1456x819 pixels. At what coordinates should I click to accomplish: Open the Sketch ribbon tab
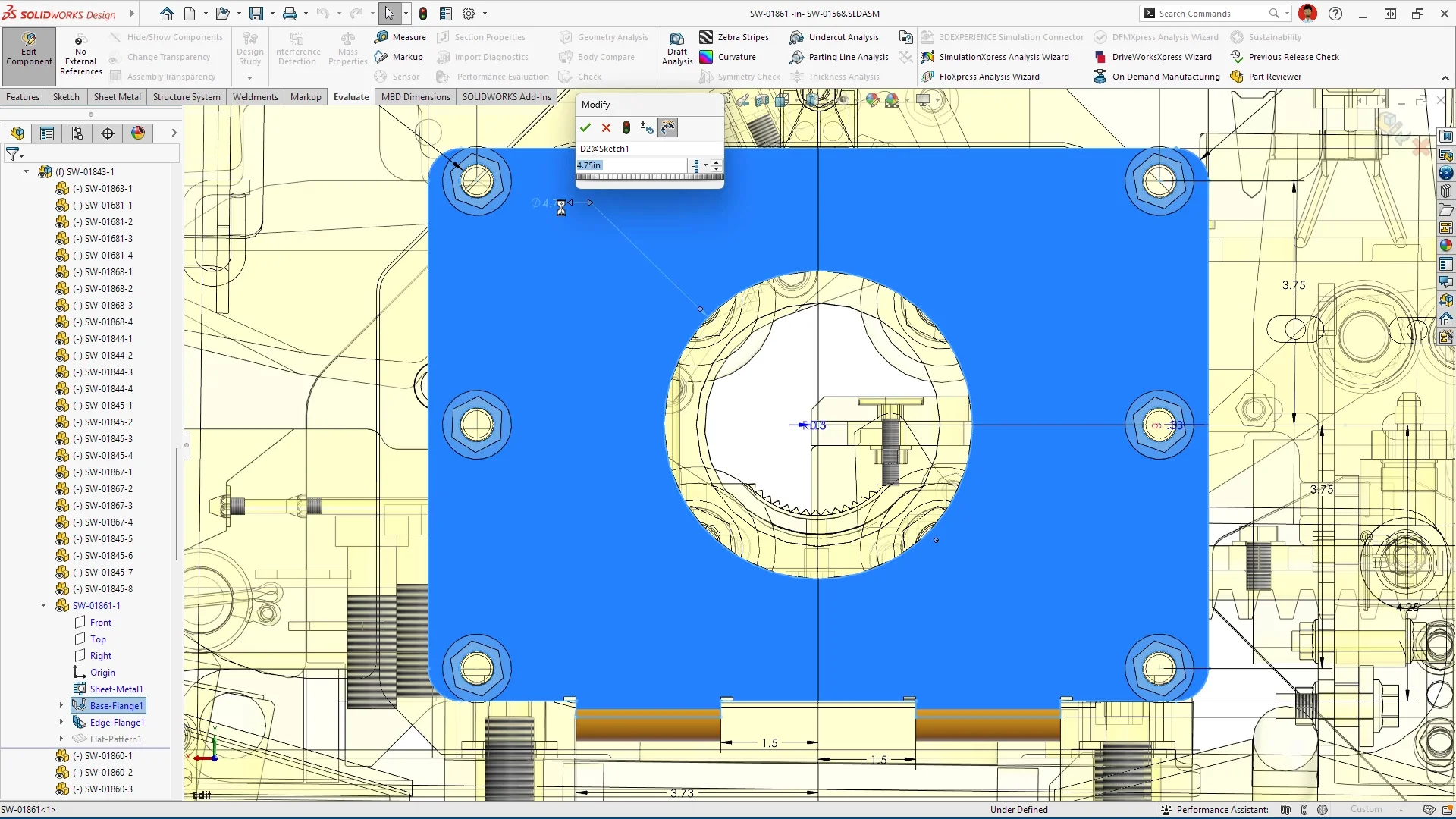[66, 97]
